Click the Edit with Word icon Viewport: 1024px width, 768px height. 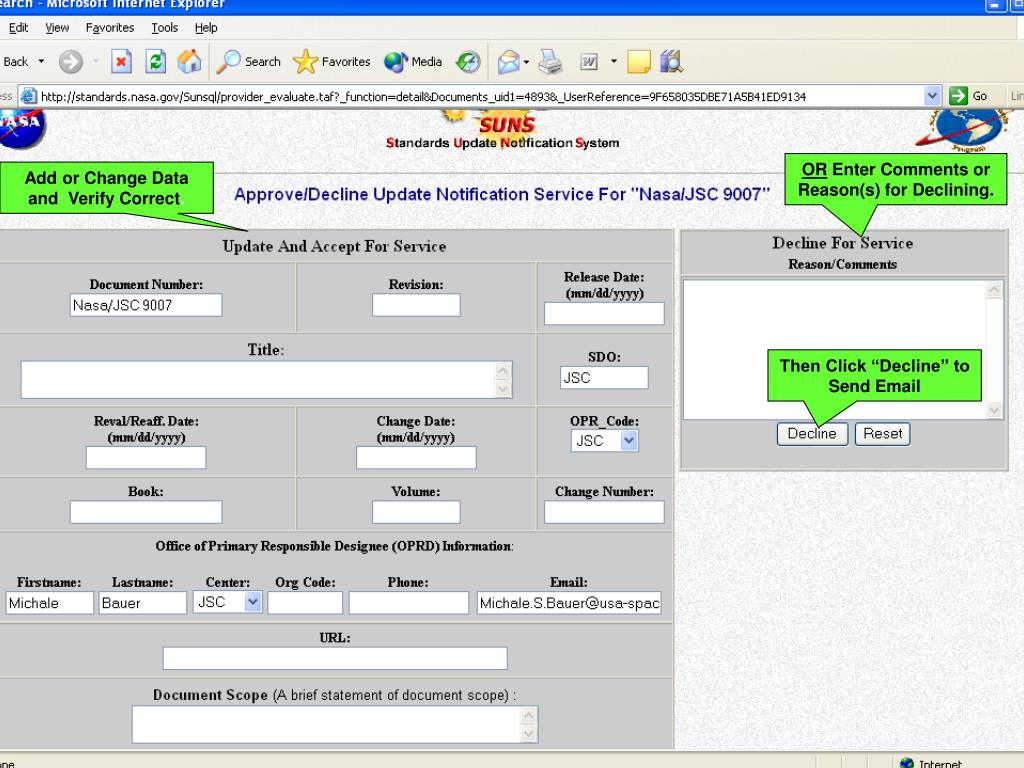pyautogui.click(x=589, y=62)
